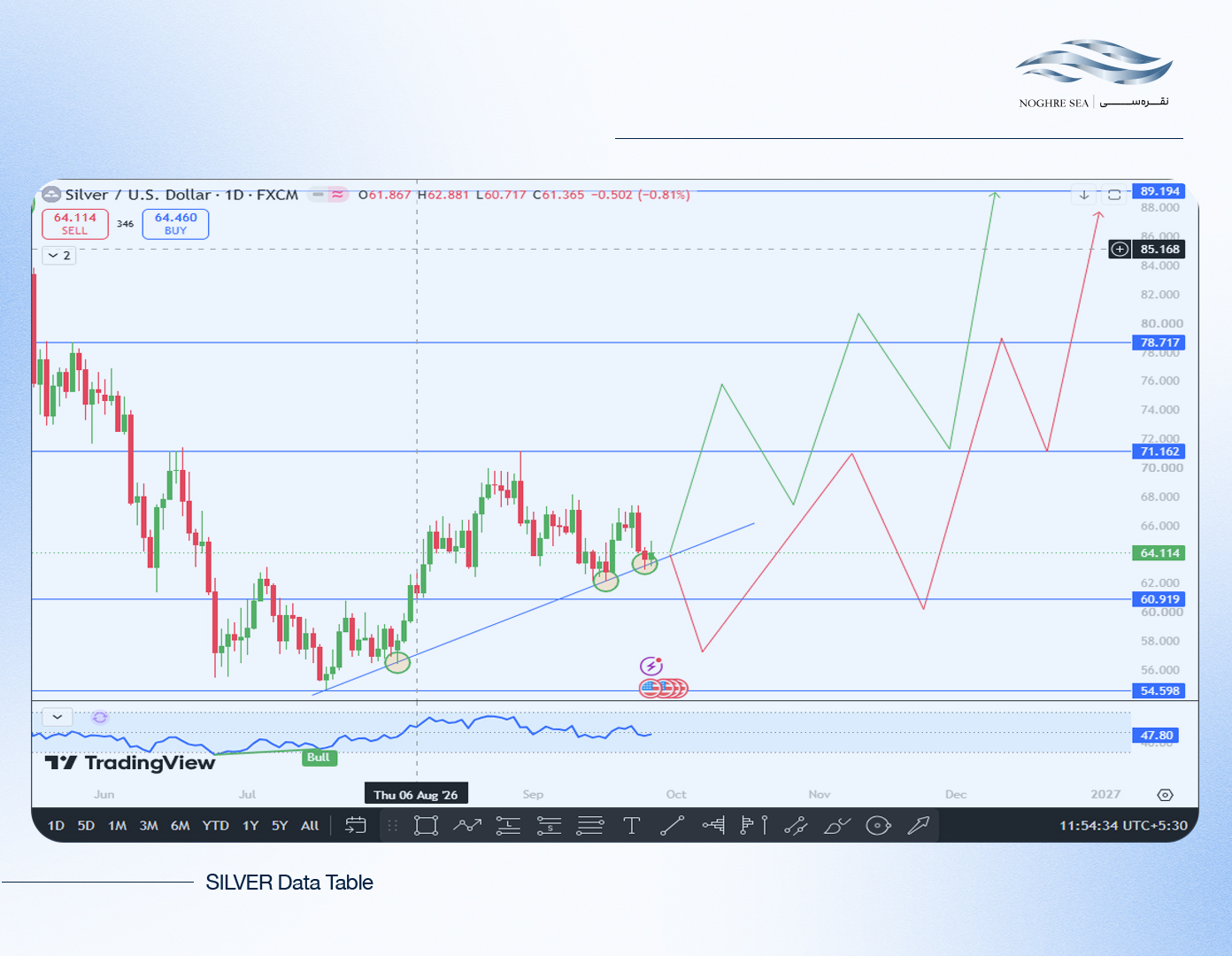Click the Bull divergence label
Viewport: 1232px width, 956px height.
pos(319,758)
